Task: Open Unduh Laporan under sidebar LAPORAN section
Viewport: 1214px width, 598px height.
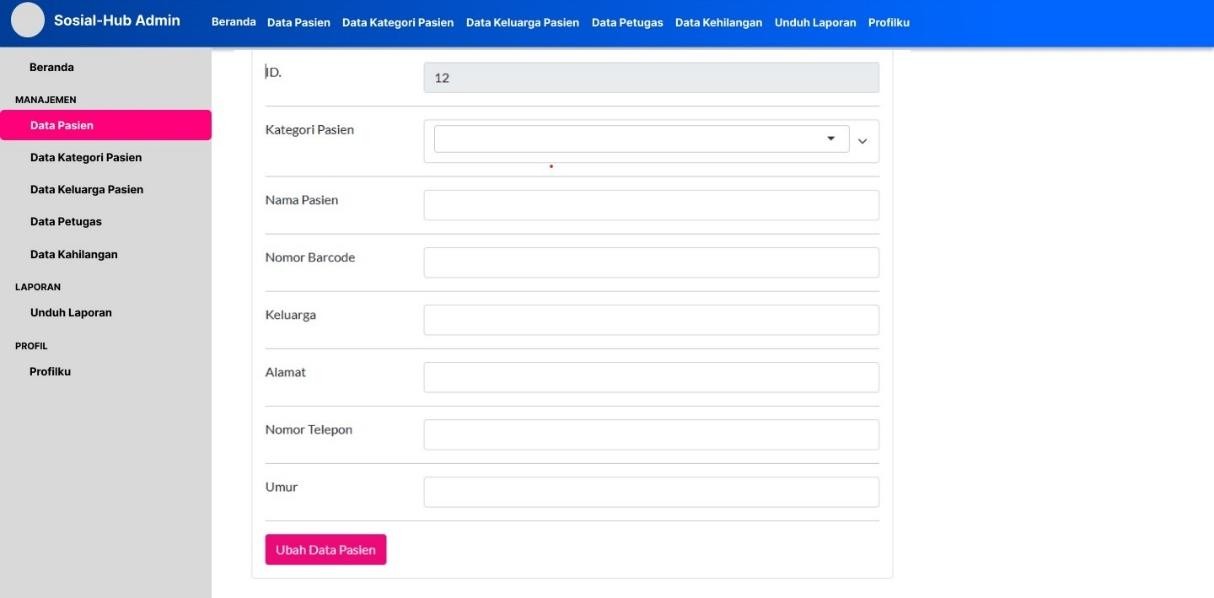Action: point(71,312)
